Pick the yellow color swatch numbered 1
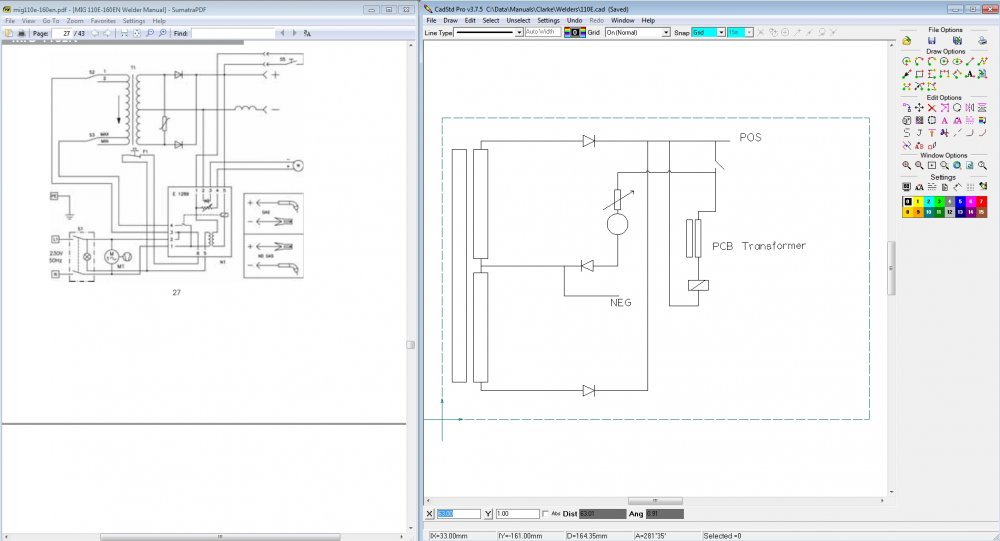 point(918,201)
